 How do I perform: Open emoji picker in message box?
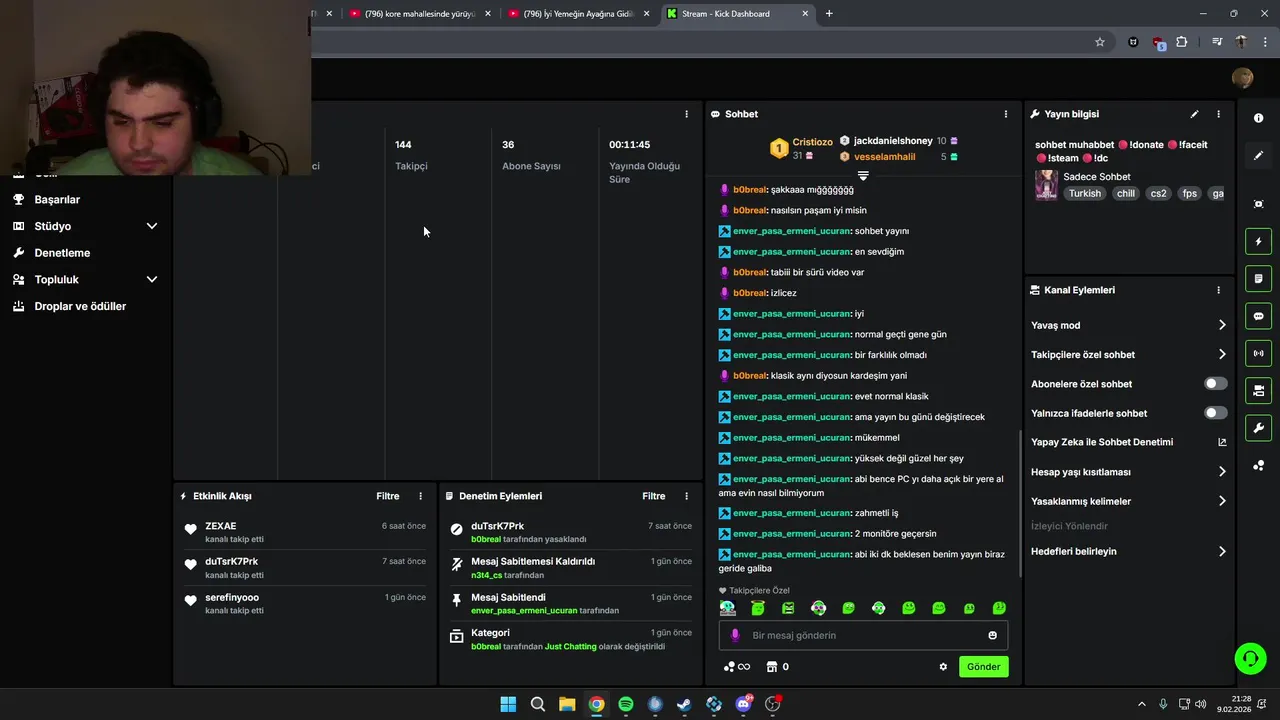(x=992, y=635)
